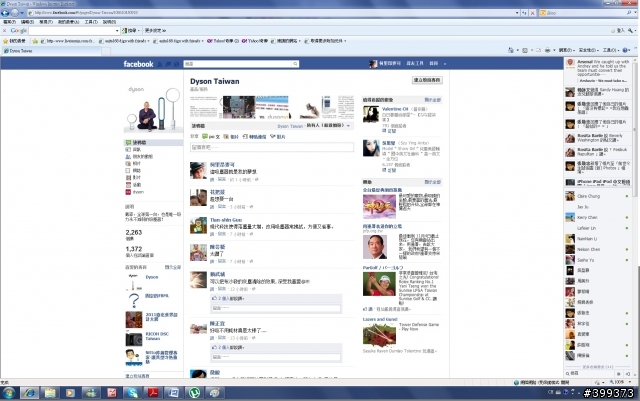Click the button beside Dyson Taiwan title
The width and height of the screenshot is (640, 401).
click(x=427, y=80)
